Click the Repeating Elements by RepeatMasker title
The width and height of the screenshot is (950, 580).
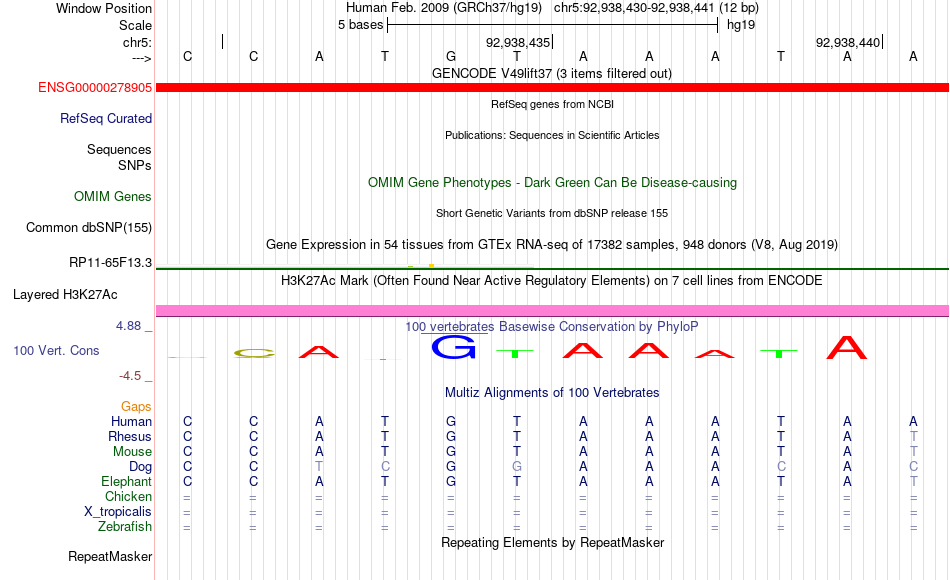[x=552, y=542]
